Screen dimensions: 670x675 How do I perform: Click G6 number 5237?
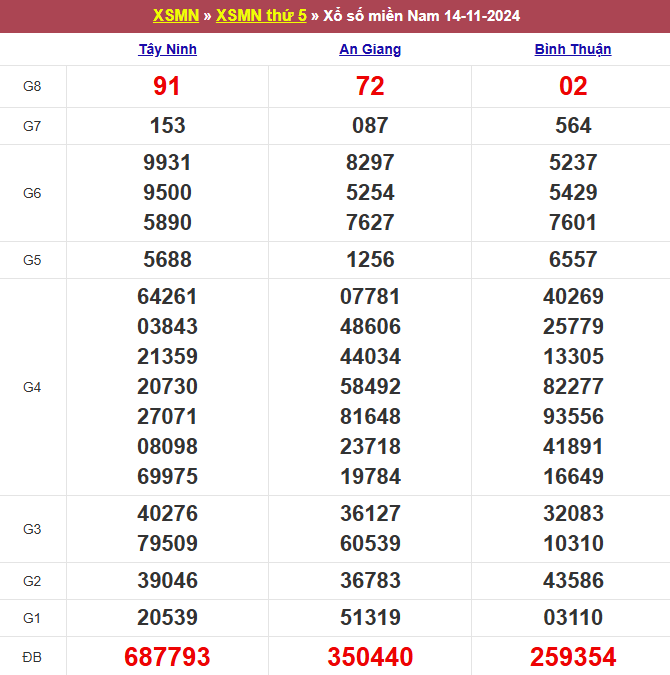click(573, 163)
